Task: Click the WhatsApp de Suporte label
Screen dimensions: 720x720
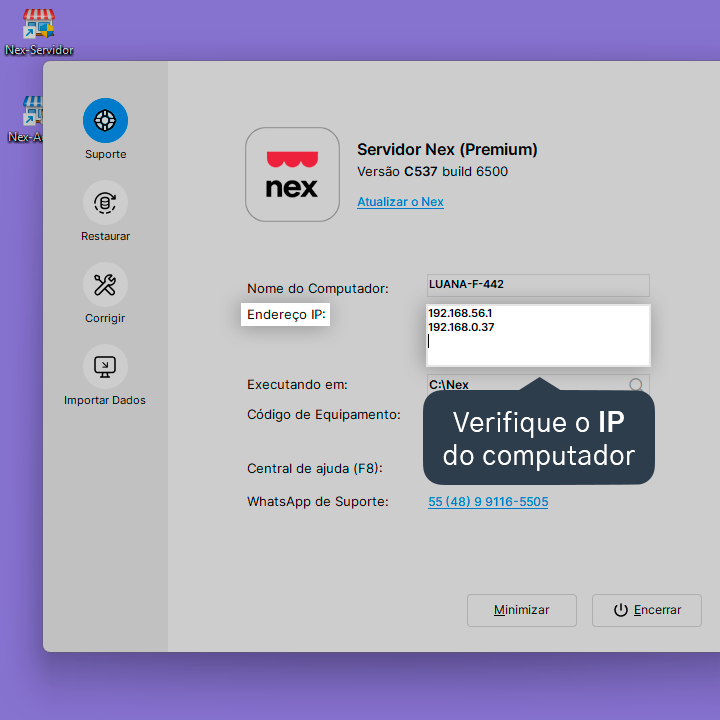Action: 318,501
